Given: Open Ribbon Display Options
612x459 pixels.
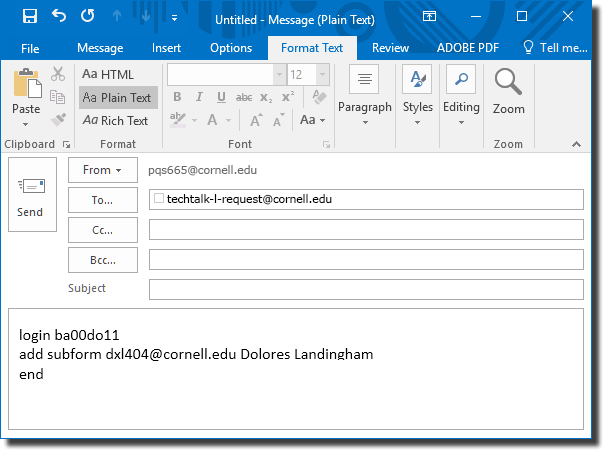Looking at the screenshot, I should (429, 16).
